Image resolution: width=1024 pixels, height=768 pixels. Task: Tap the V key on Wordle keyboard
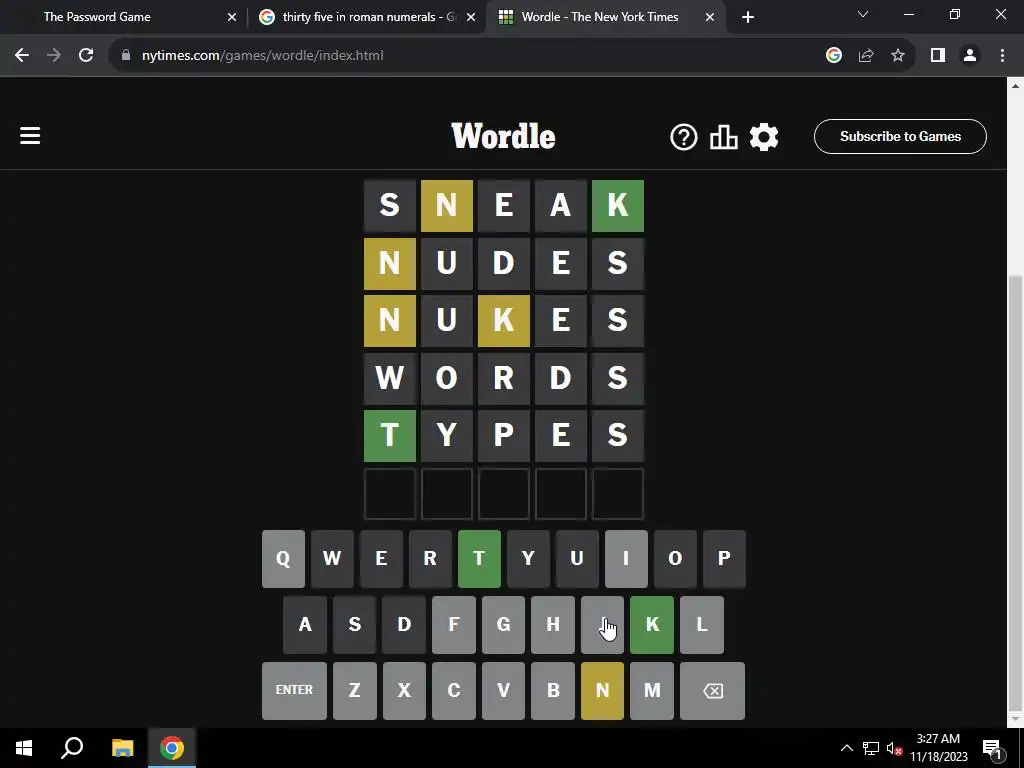click(504, 690)
